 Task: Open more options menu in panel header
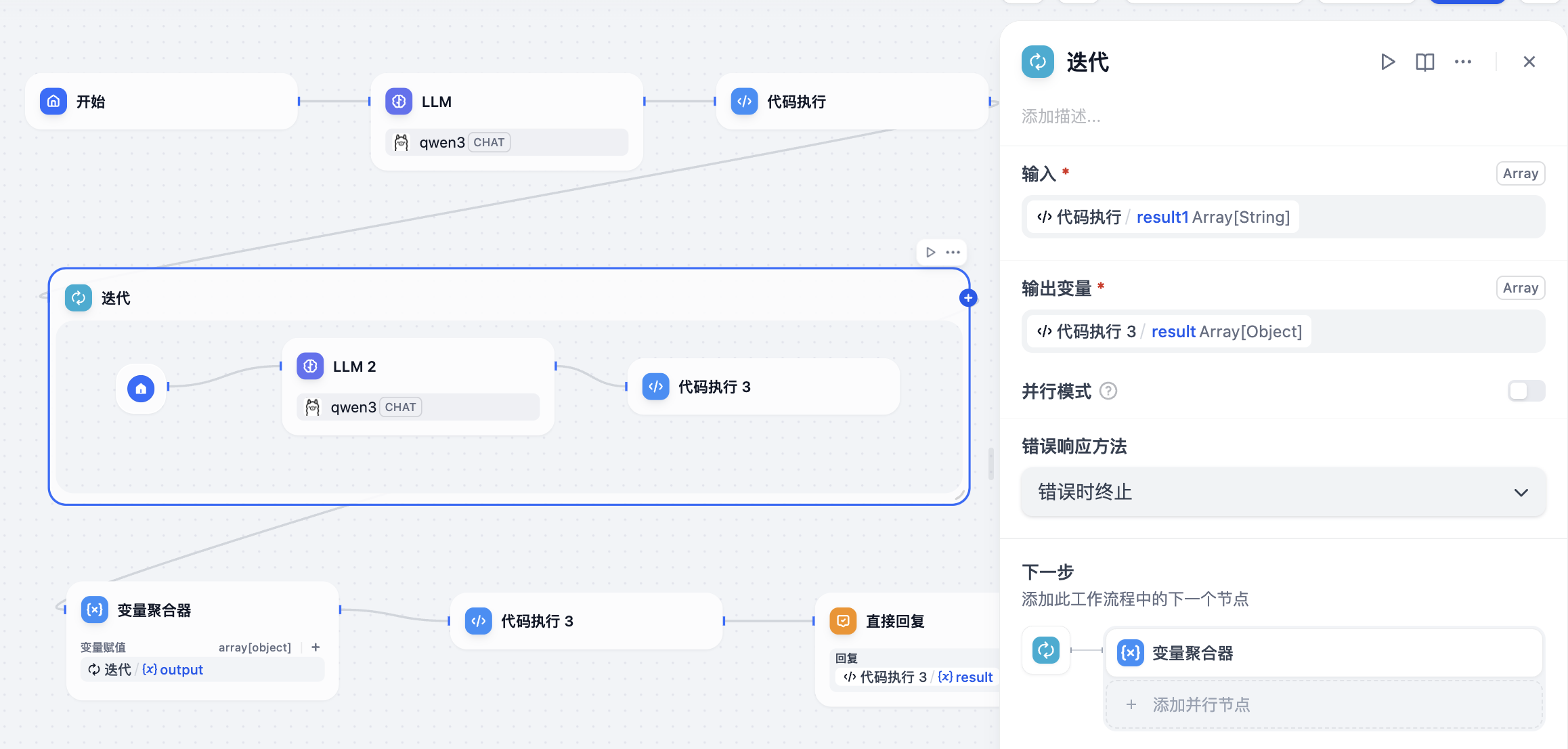(x=1462, y=62)
